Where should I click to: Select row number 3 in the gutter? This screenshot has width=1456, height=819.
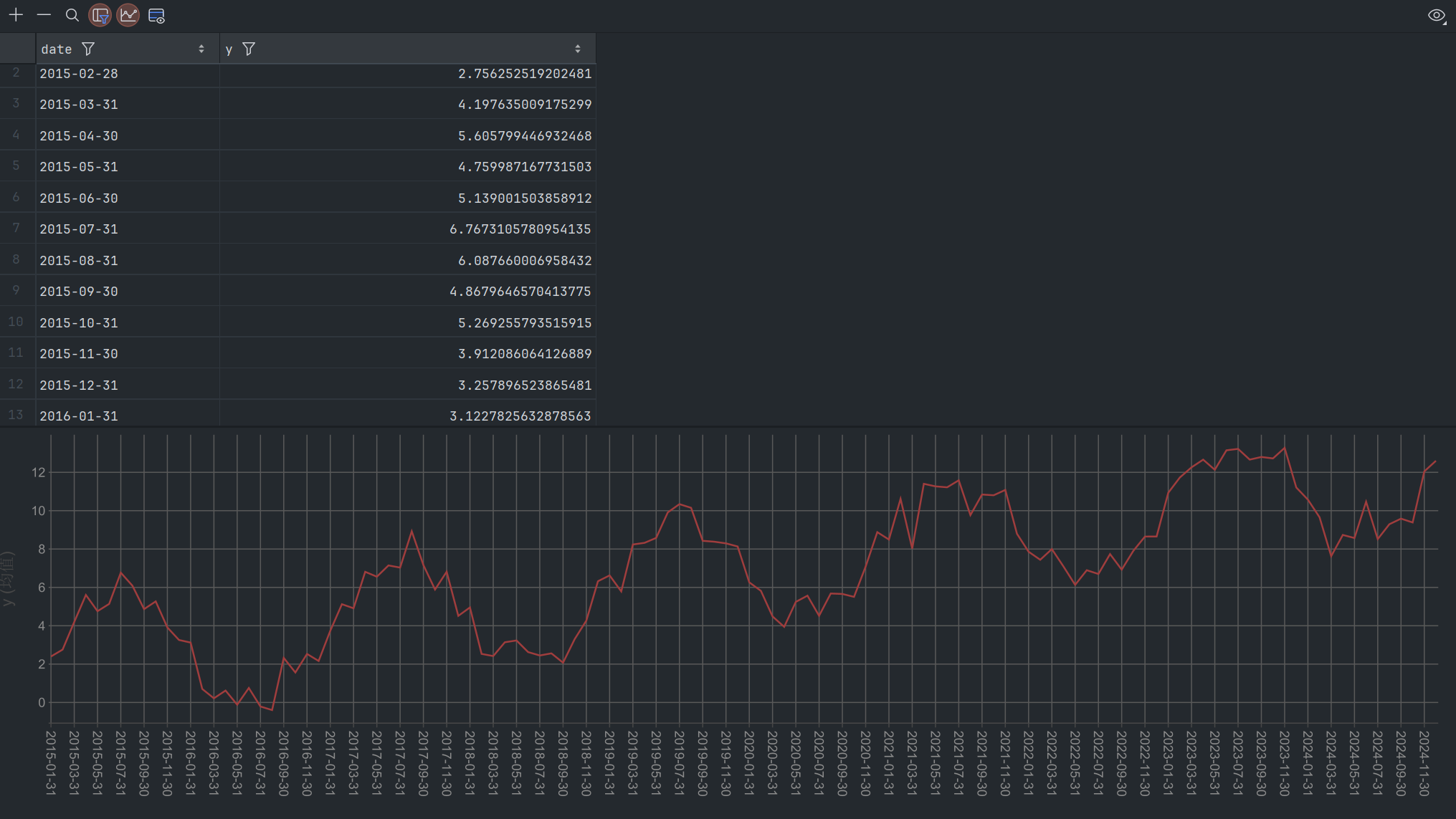point(16,104)
